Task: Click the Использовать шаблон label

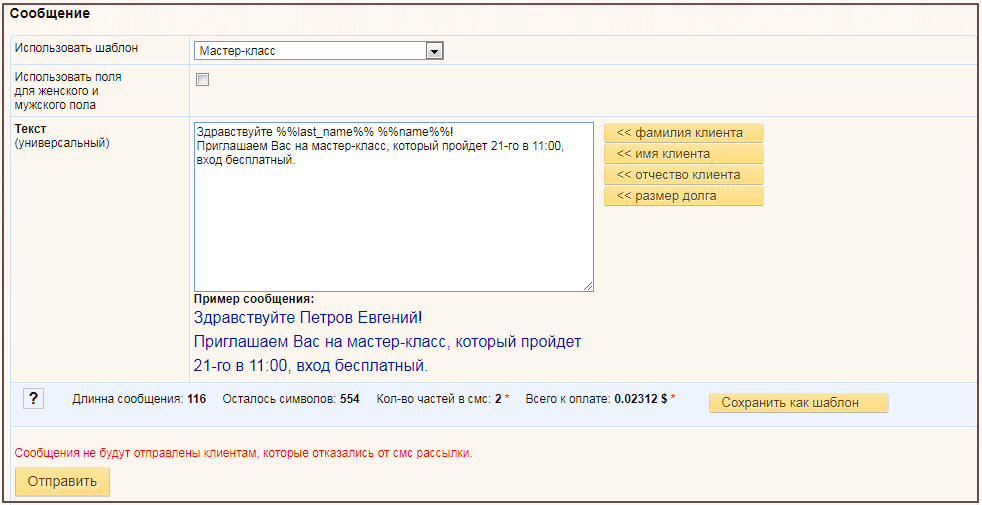Action: [x=76, y=48]
